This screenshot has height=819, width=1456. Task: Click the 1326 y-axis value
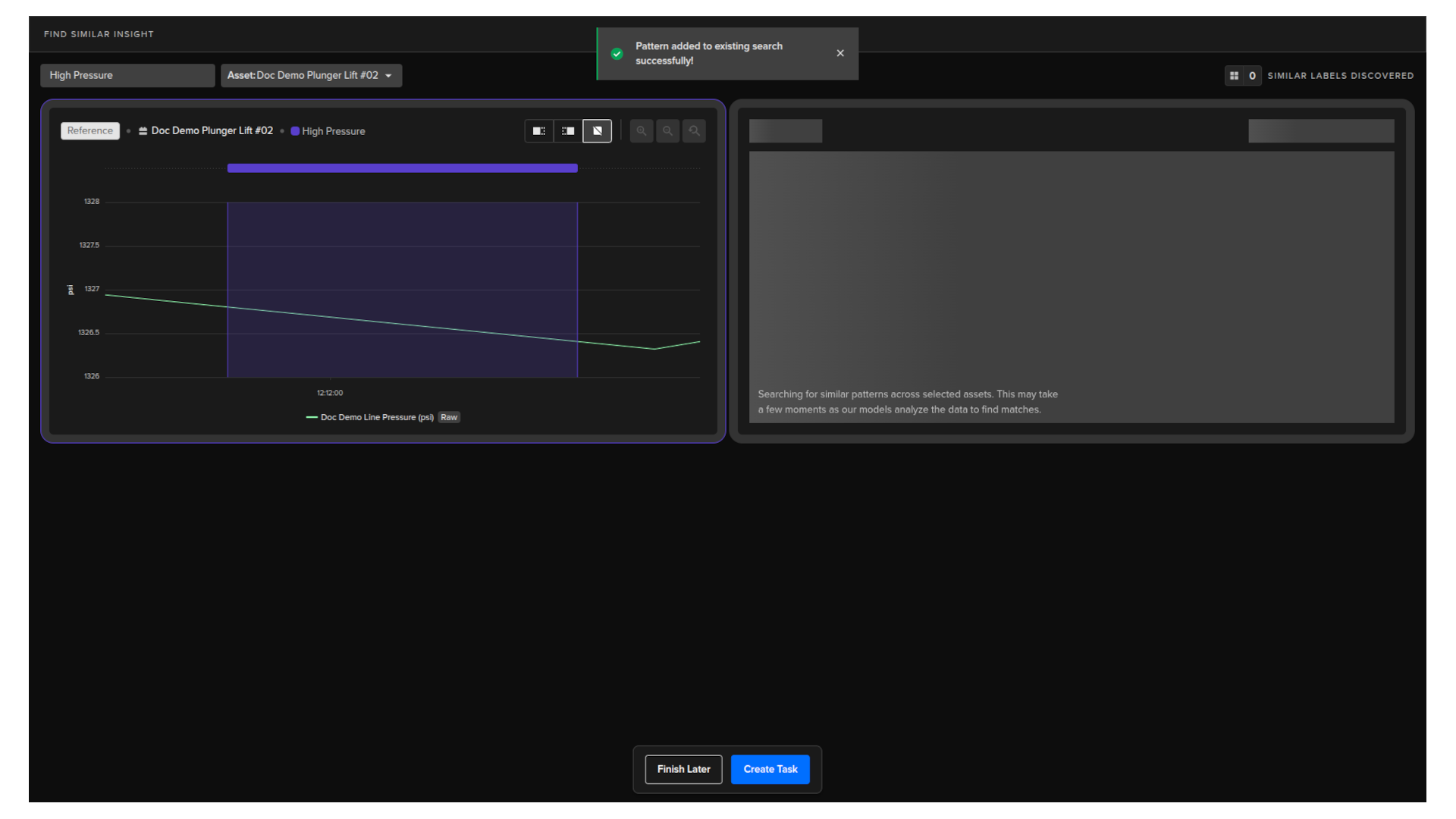click(x=92, y=376)
